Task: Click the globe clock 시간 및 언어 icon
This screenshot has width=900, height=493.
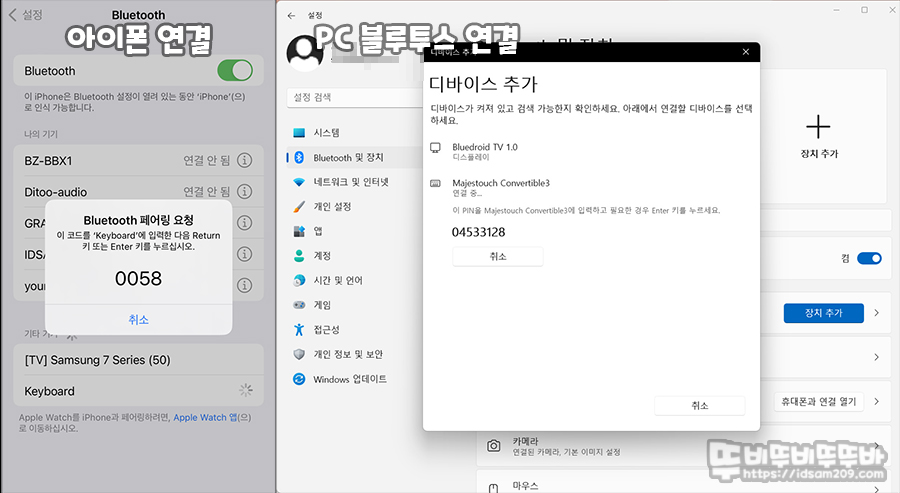Action: tap(299, 281)
